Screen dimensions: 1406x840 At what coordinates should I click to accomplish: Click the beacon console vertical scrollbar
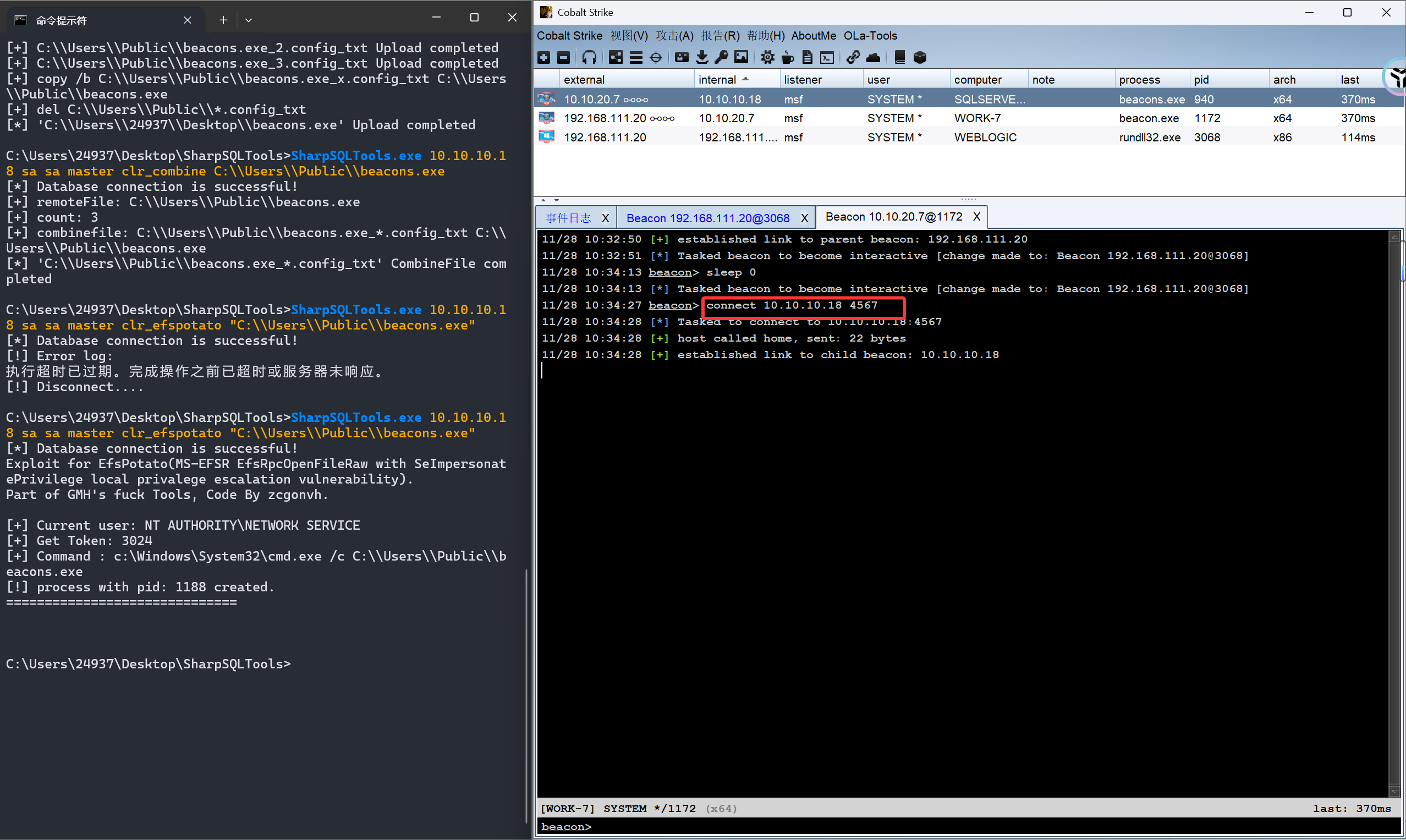[x=1394, y=509]
